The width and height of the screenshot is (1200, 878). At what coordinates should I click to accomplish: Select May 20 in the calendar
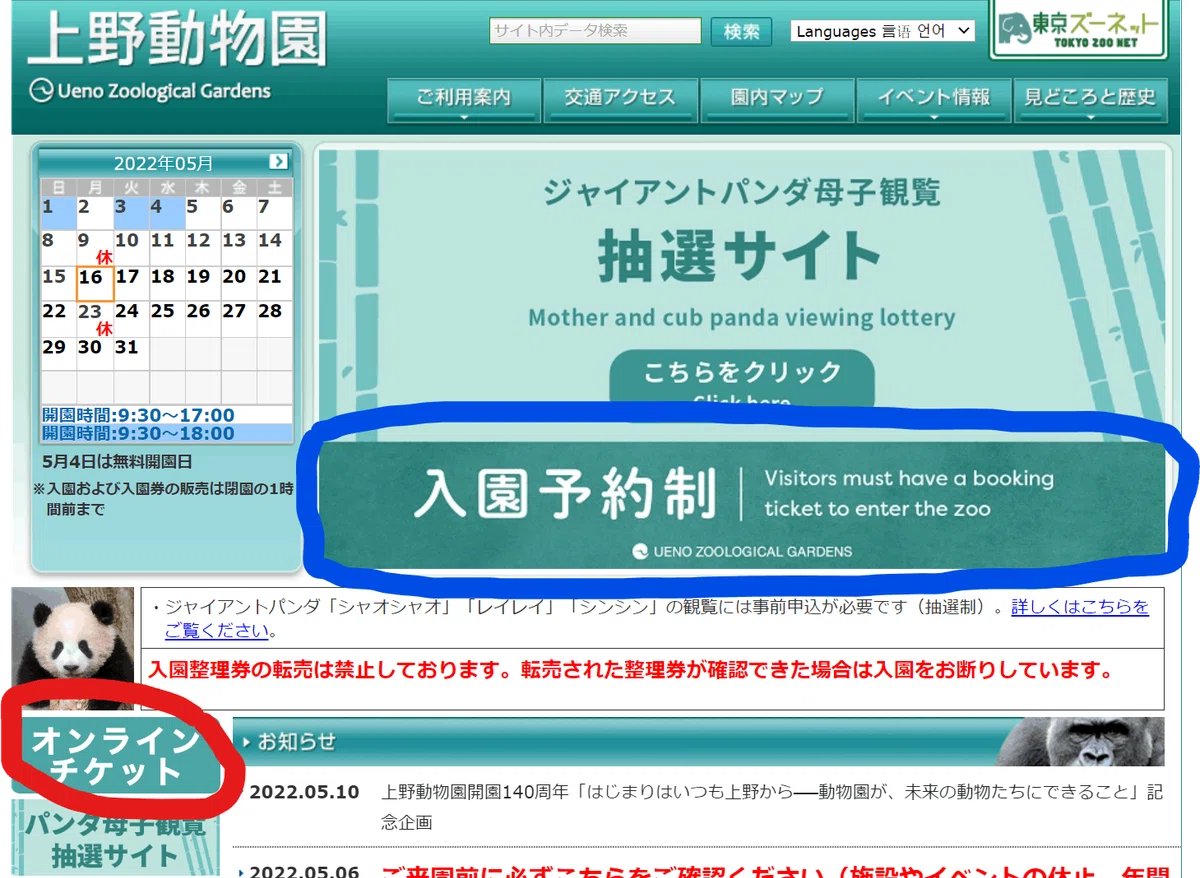pyautogui.click(x=239, y=284)
